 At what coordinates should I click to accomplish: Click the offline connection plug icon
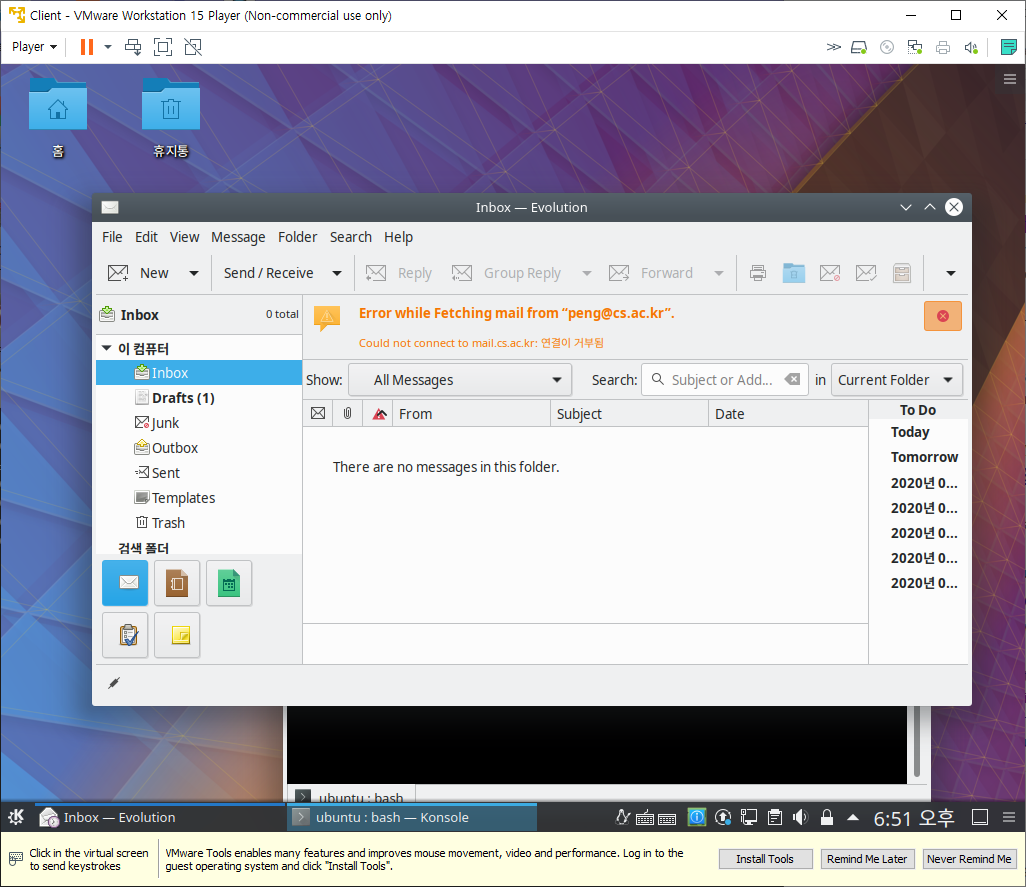(x=114, y=683)
